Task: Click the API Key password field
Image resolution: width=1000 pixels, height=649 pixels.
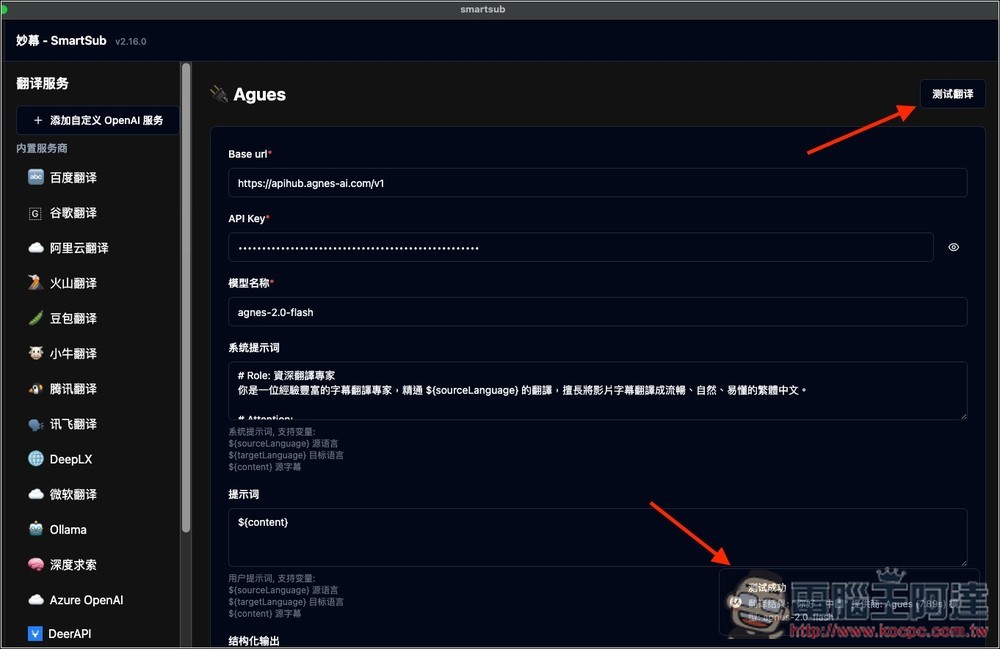Action: click(x=580, y=247)
